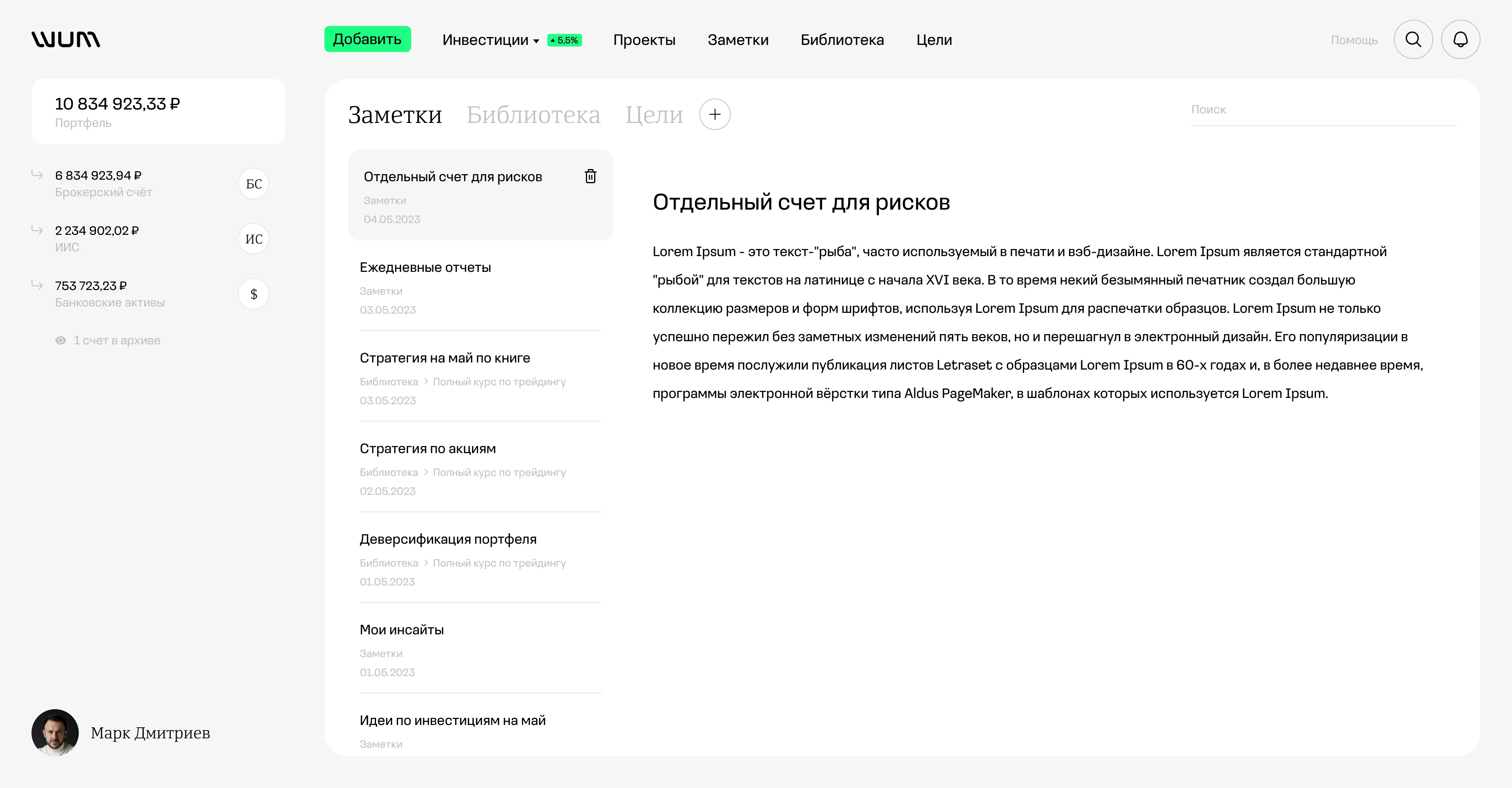
Task: Select note Отдельный счет для рисков in list
Action: [x=480, y=195]
